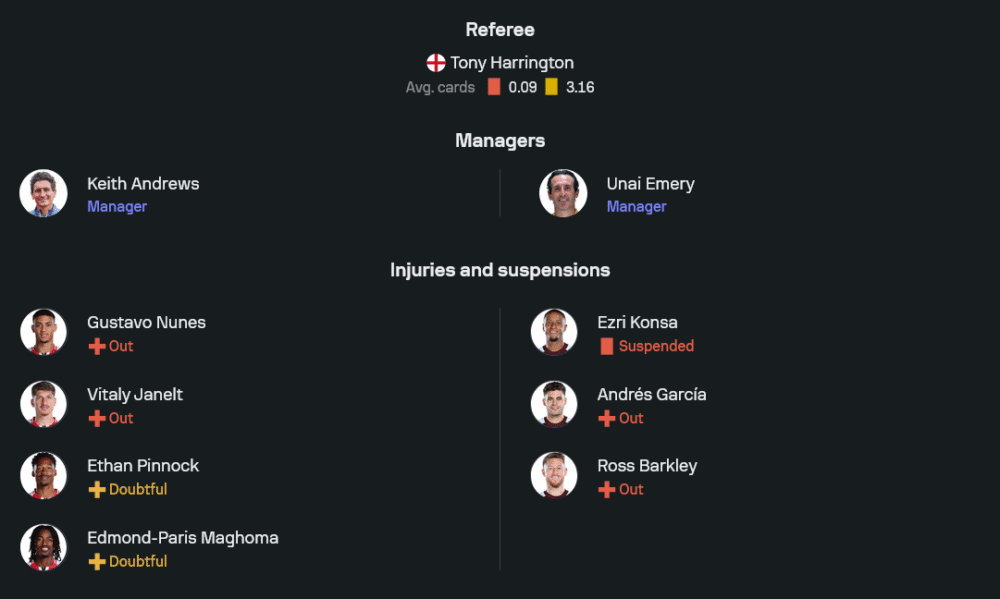Viewport: 1000px width, 599px height.
Task: Click the red injury cross under Vitaly Janelt
Action: [x=97, y=418]
